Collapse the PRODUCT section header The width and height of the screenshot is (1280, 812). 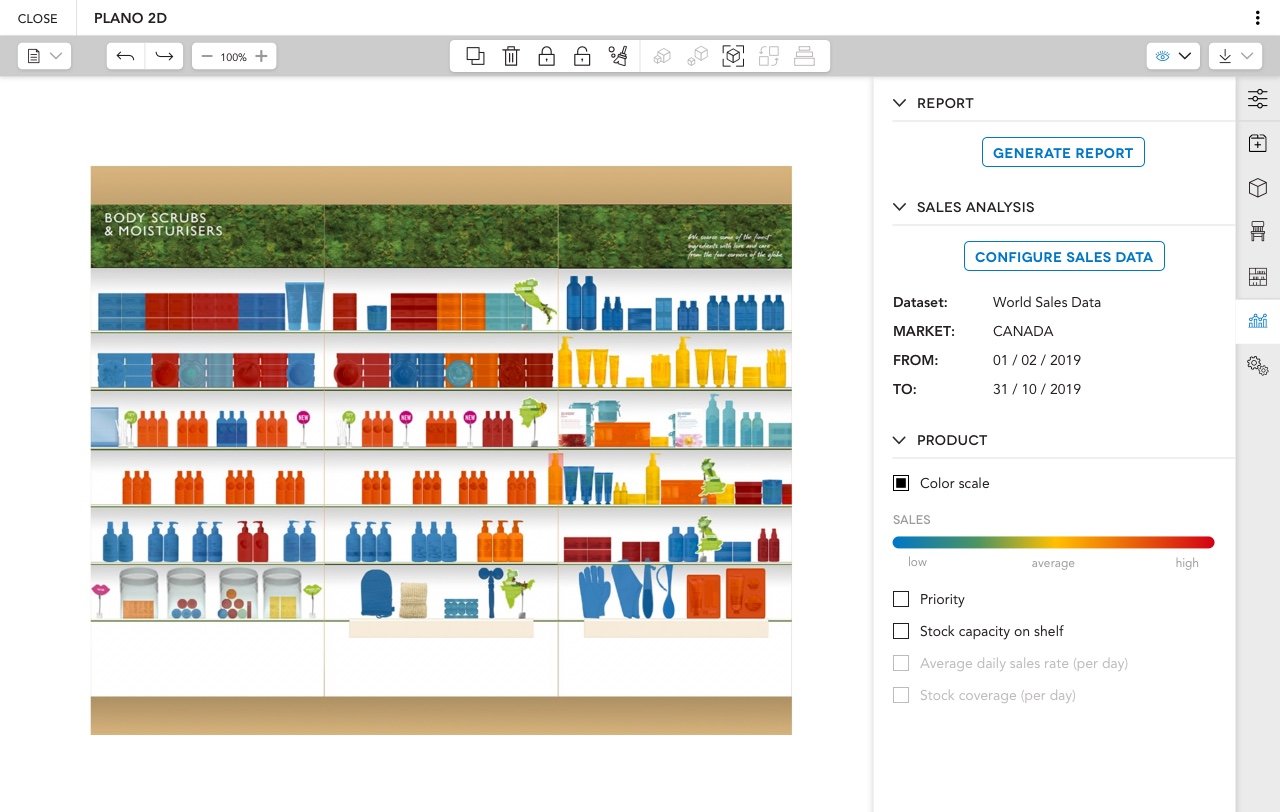click(x=898, y=440)
